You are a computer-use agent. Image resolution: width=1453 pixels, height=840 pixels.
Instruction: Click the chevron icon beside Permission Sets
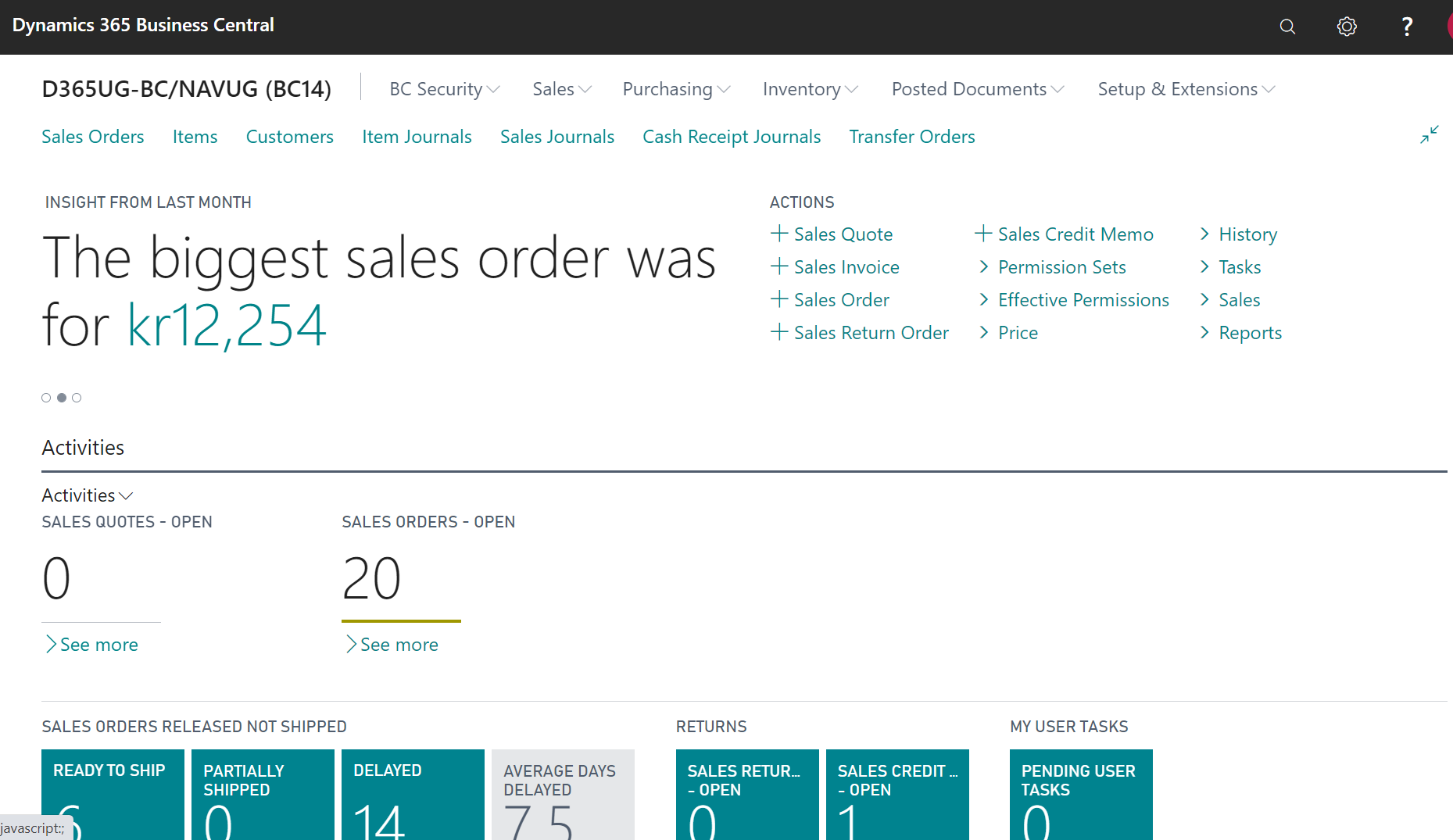[984, 266]
